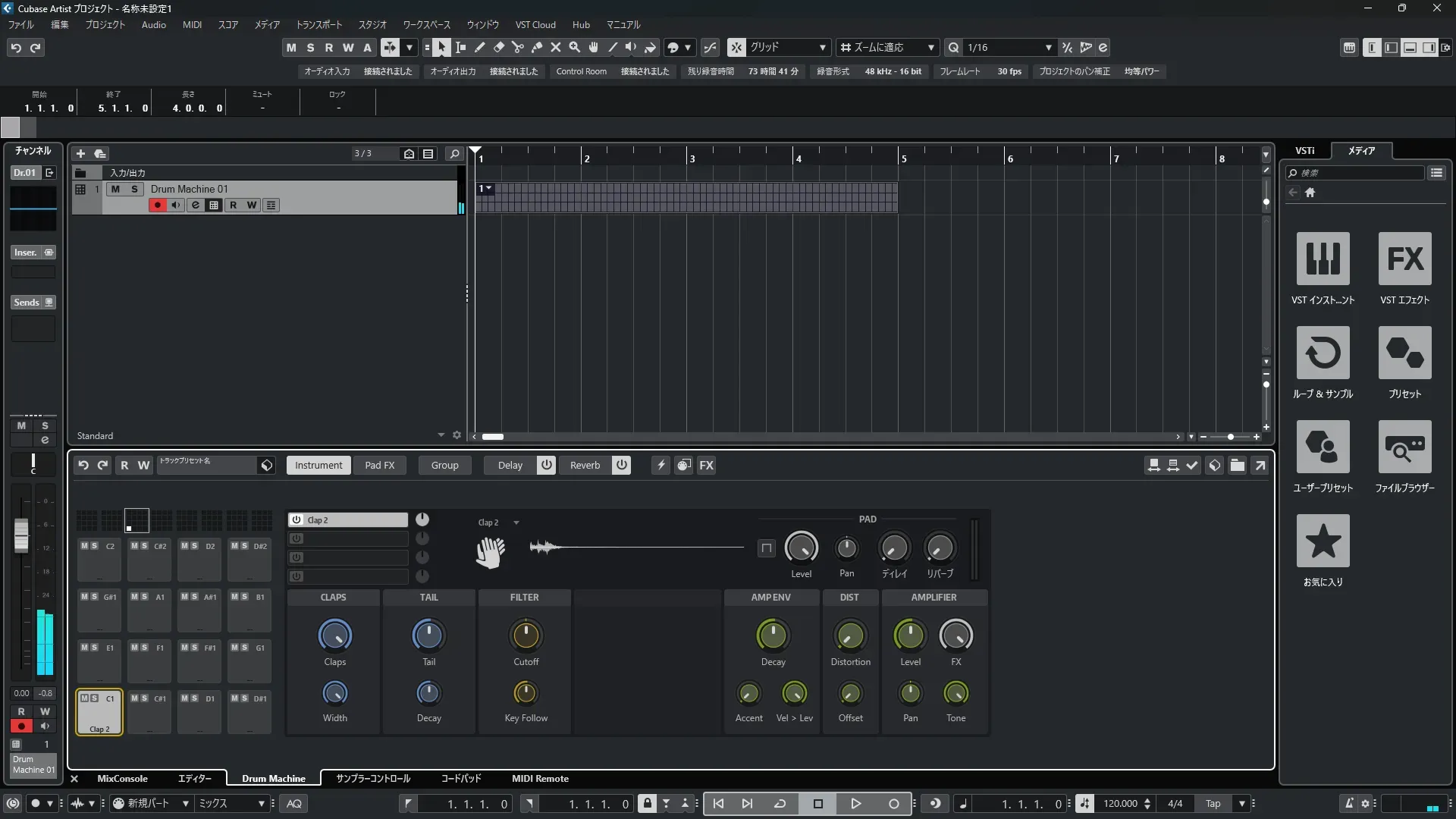Select the Scissors split tool
This screenshot has height=819, width=1456.
518,47
